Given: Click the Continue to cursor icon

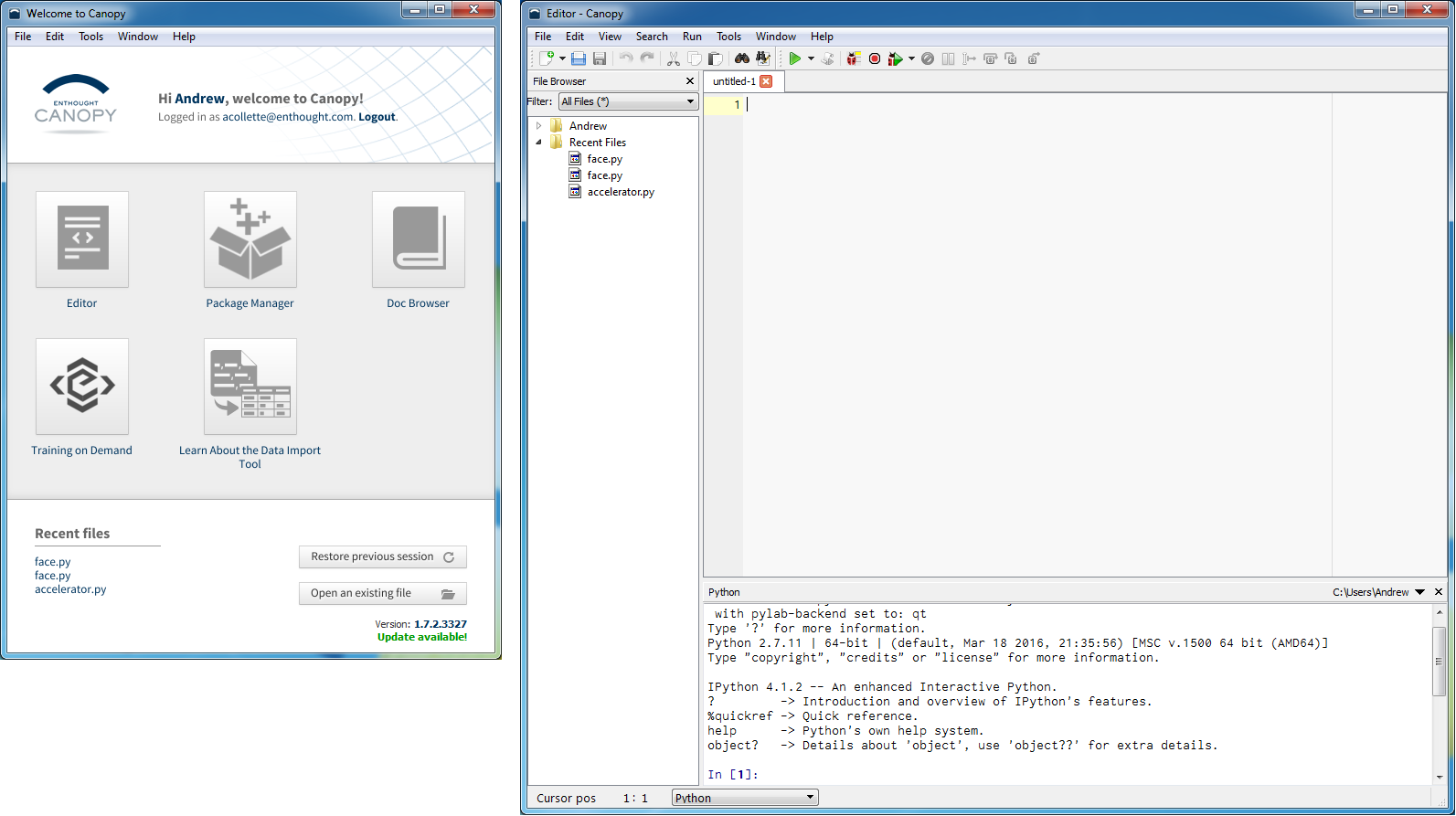Looking at the screenshot, I should click(970, 58).
